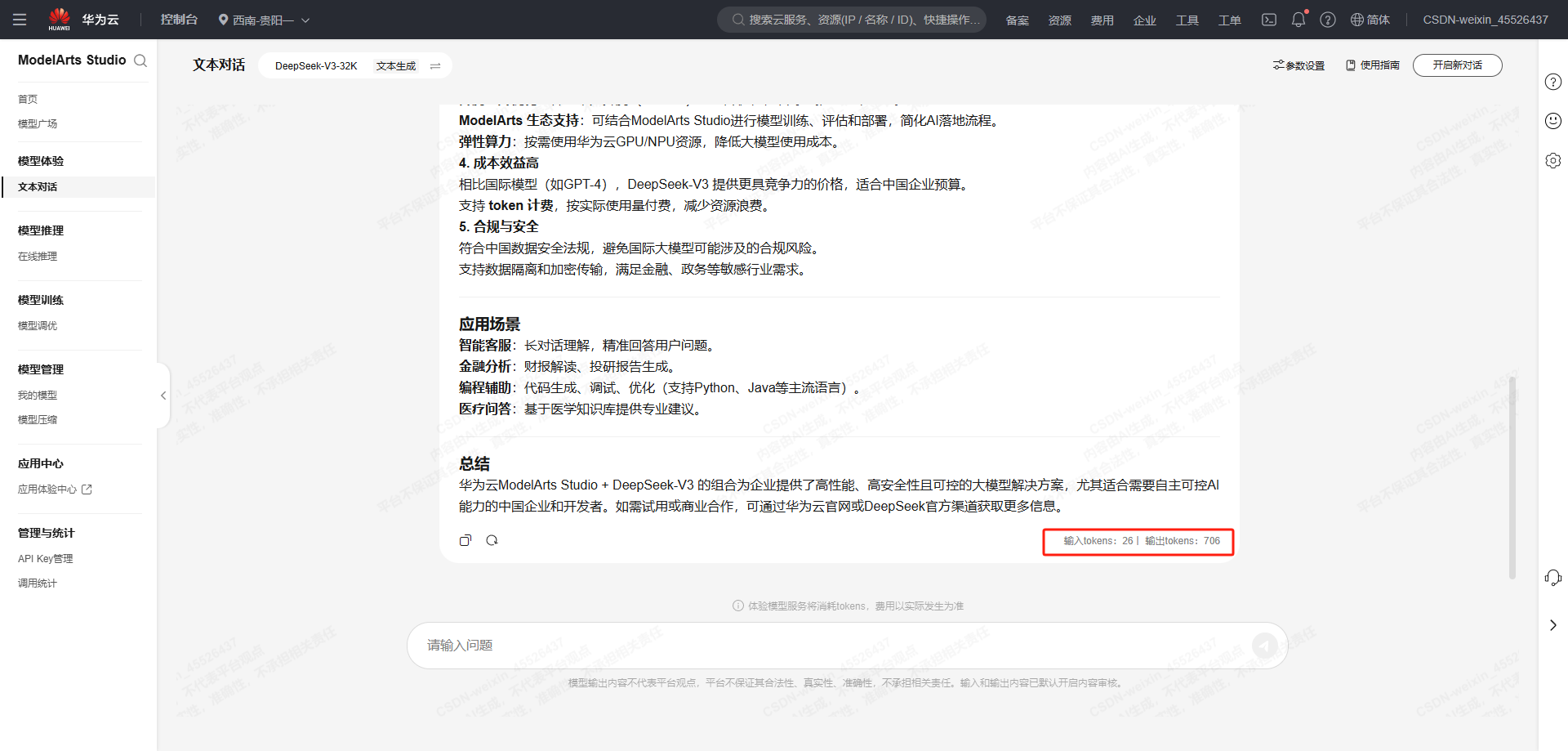
Task: Click the 输出tokens: 706 text
Action: [1183, 541]
